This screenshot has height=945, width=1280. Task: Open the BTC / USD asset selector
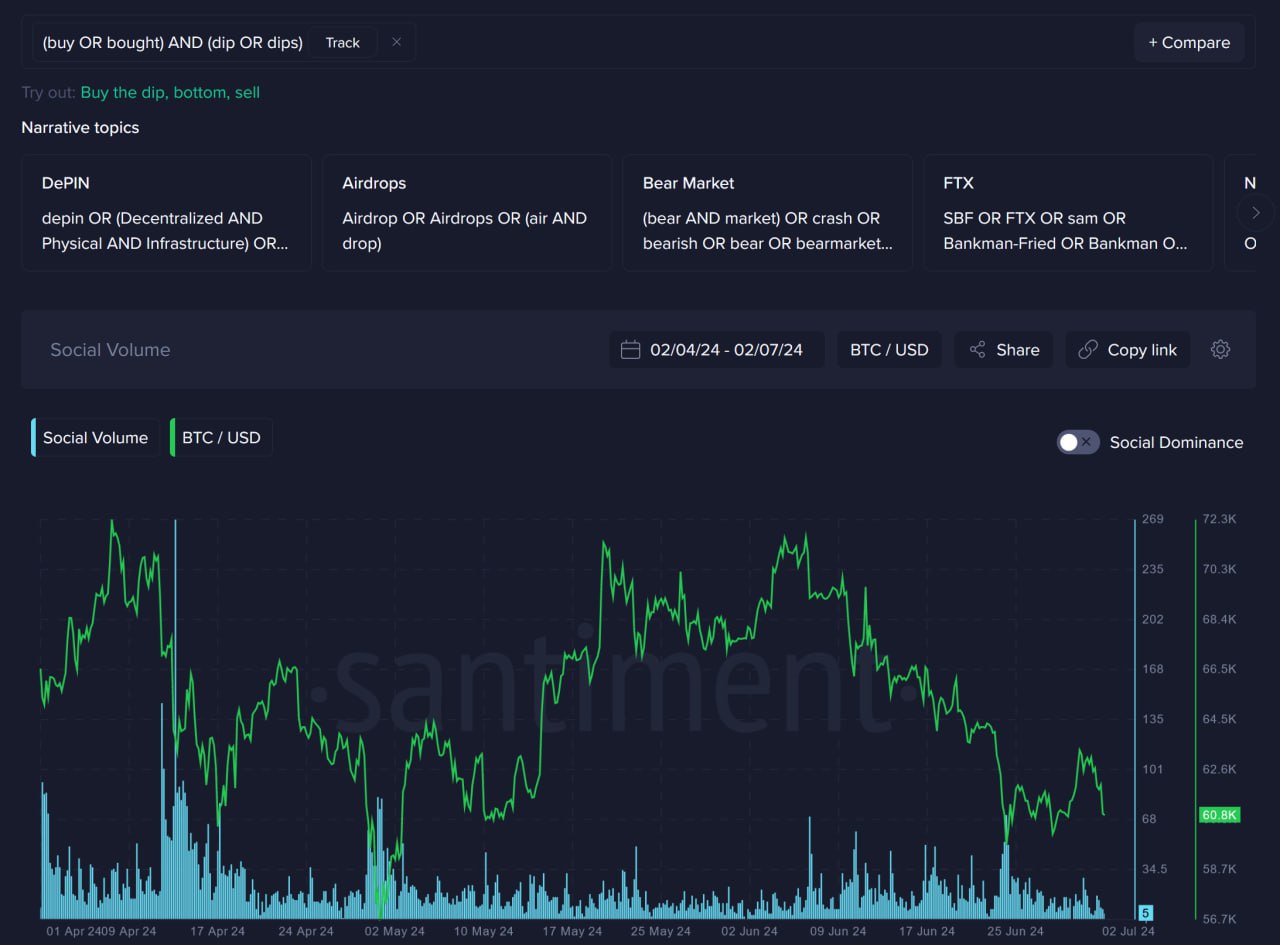(889, 350)
